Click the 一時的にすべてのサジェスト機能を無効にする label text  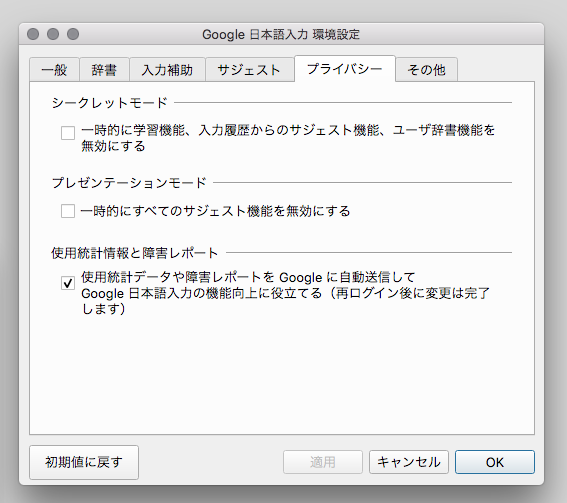[x=216, y=211]
